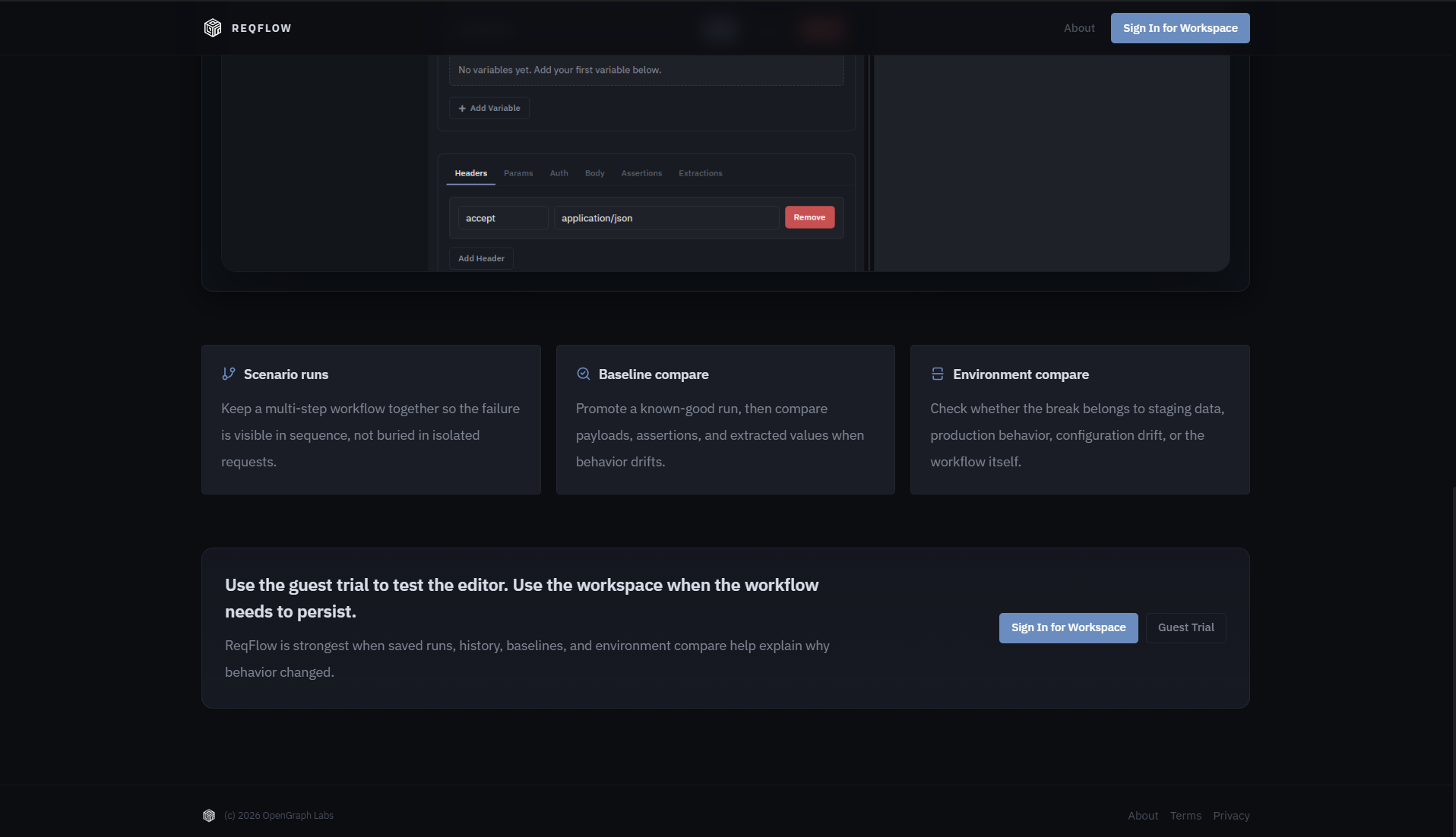Select the Headers tab
This screenshot has width=1456, height=837.
(470, 172)
